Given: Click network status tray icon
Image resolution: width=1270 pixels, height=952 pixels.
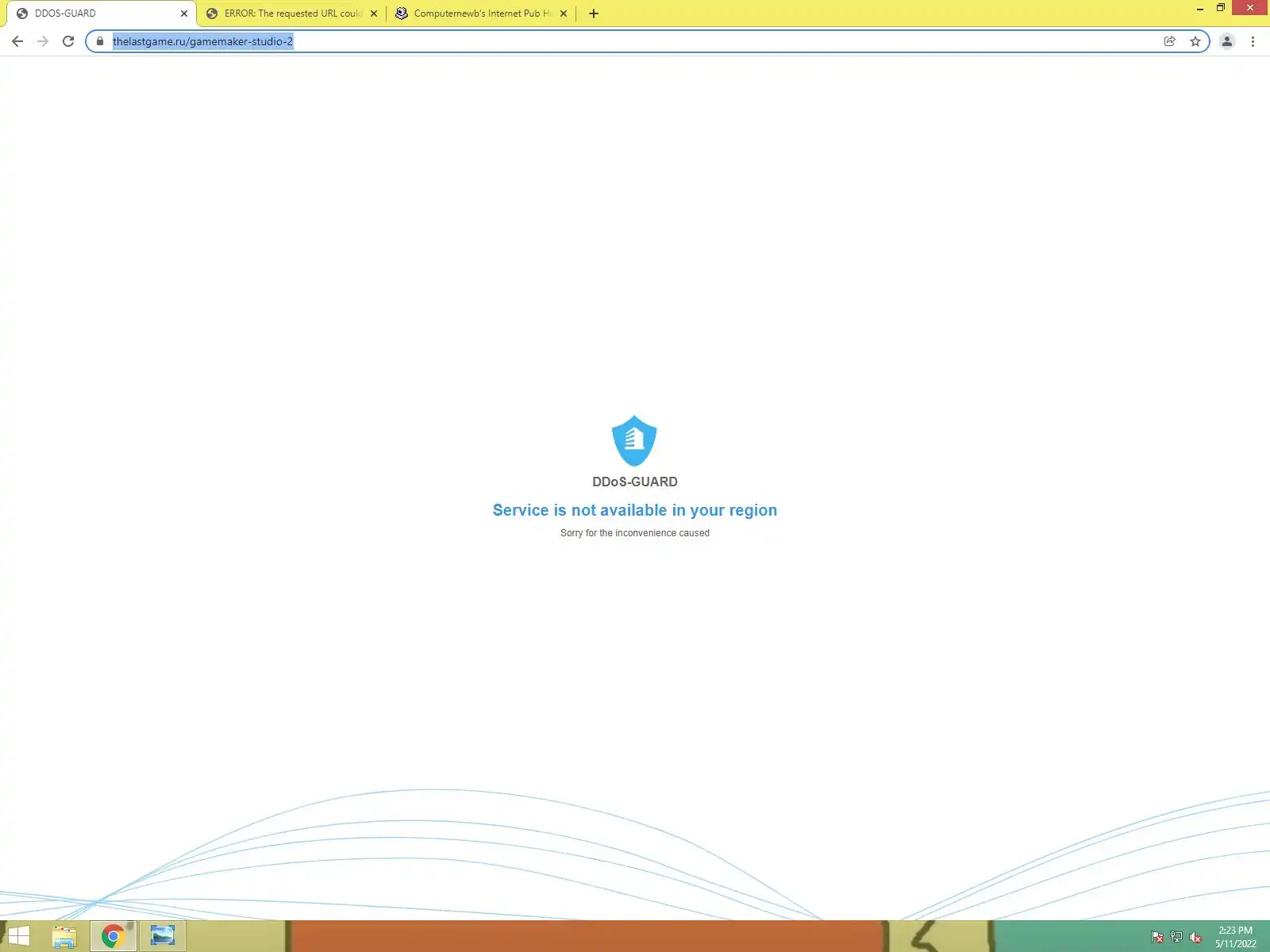Looking at the screenshot, I should [1176, 937].
